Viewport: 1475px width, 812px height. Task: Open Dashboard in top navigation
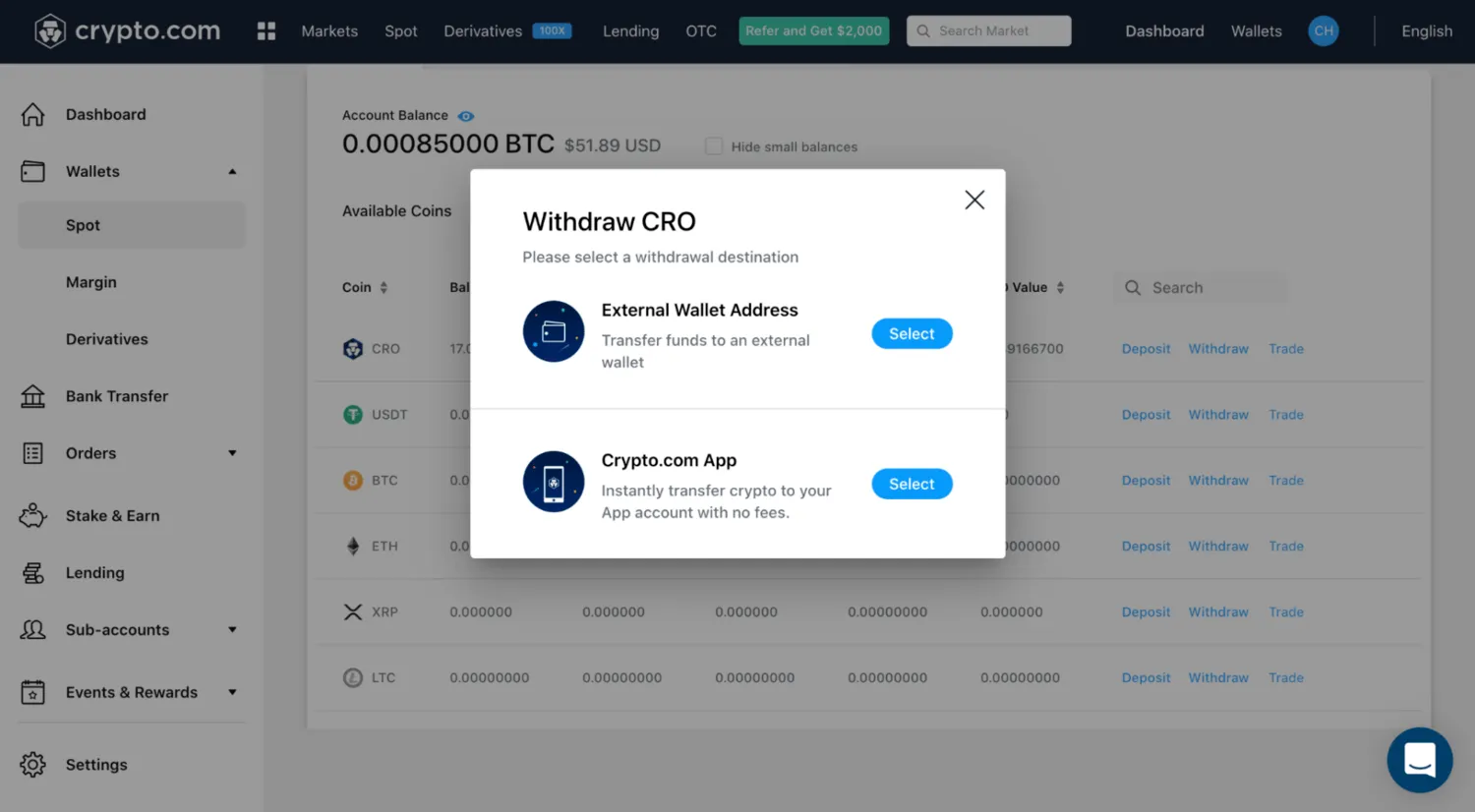1164,31
